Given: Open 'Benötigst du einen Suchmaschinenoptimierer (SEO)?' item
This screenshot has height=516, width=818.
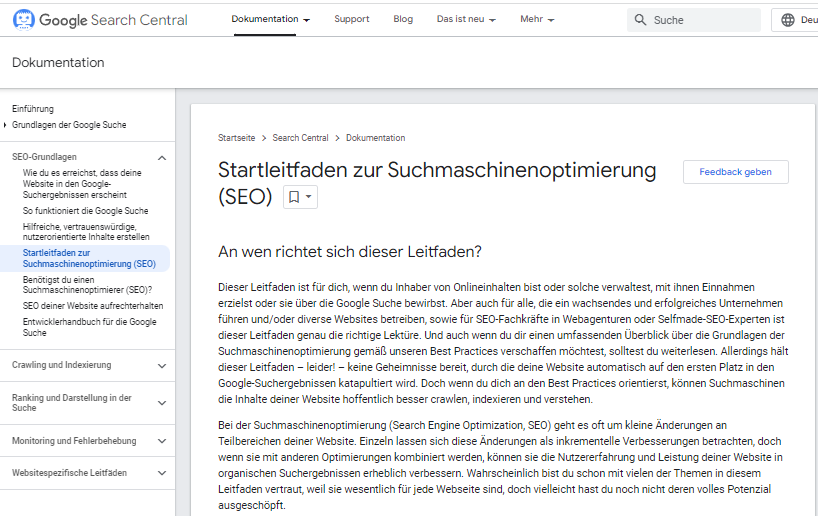Looking at the screenshot, I should coord(88,284).
